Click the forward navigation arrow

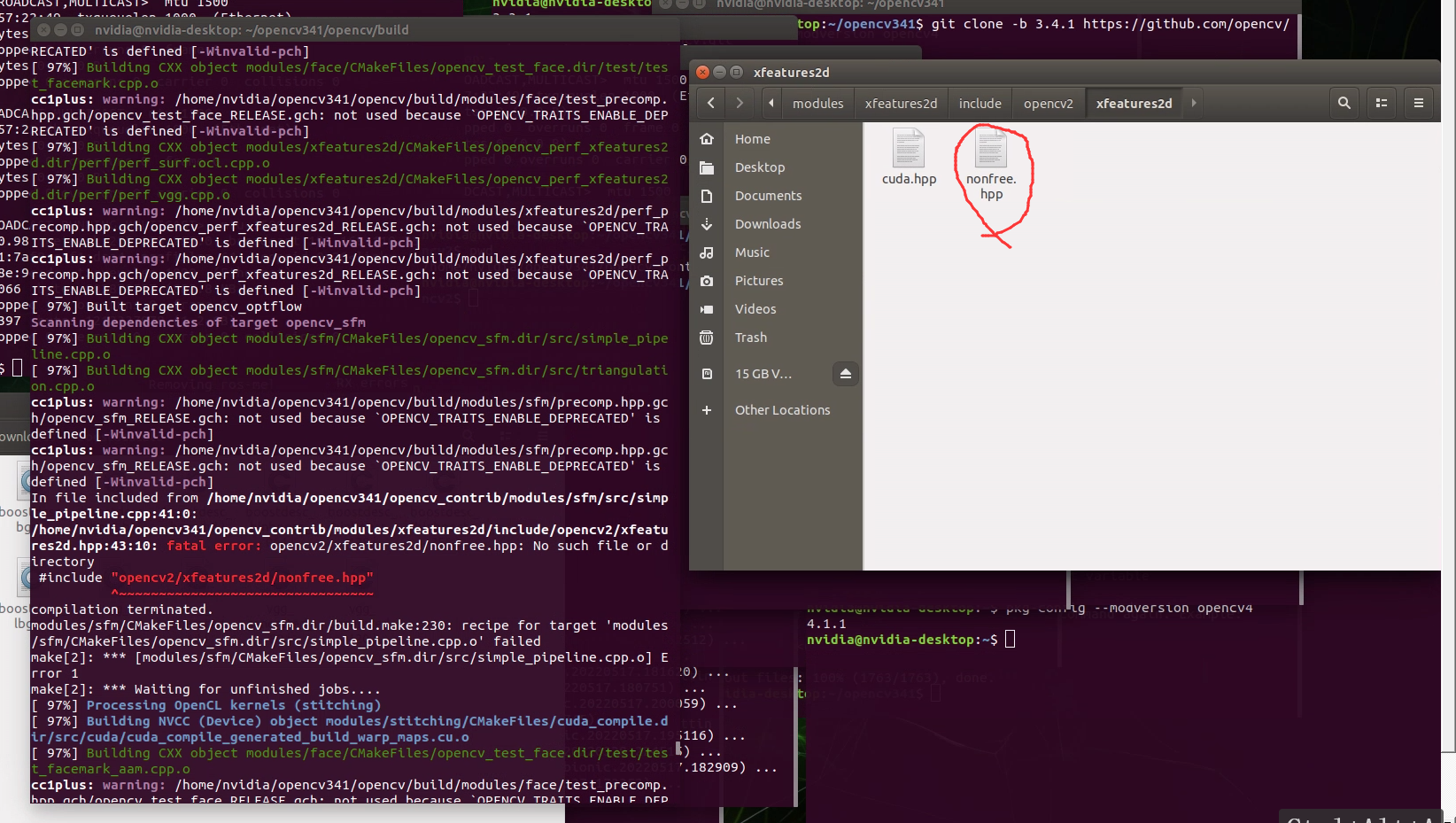point(740,103)
